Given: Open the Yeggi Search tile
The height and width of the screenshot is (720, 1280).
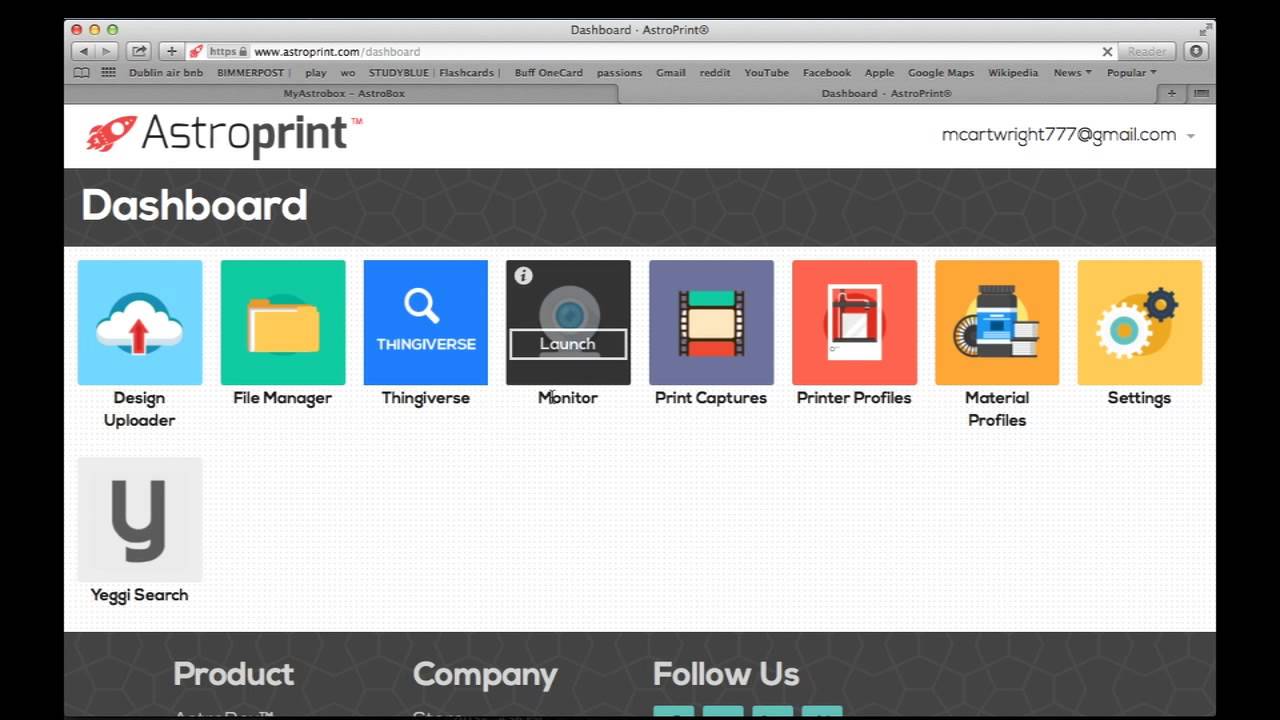Looking at the screenshot, I should 140,520.
